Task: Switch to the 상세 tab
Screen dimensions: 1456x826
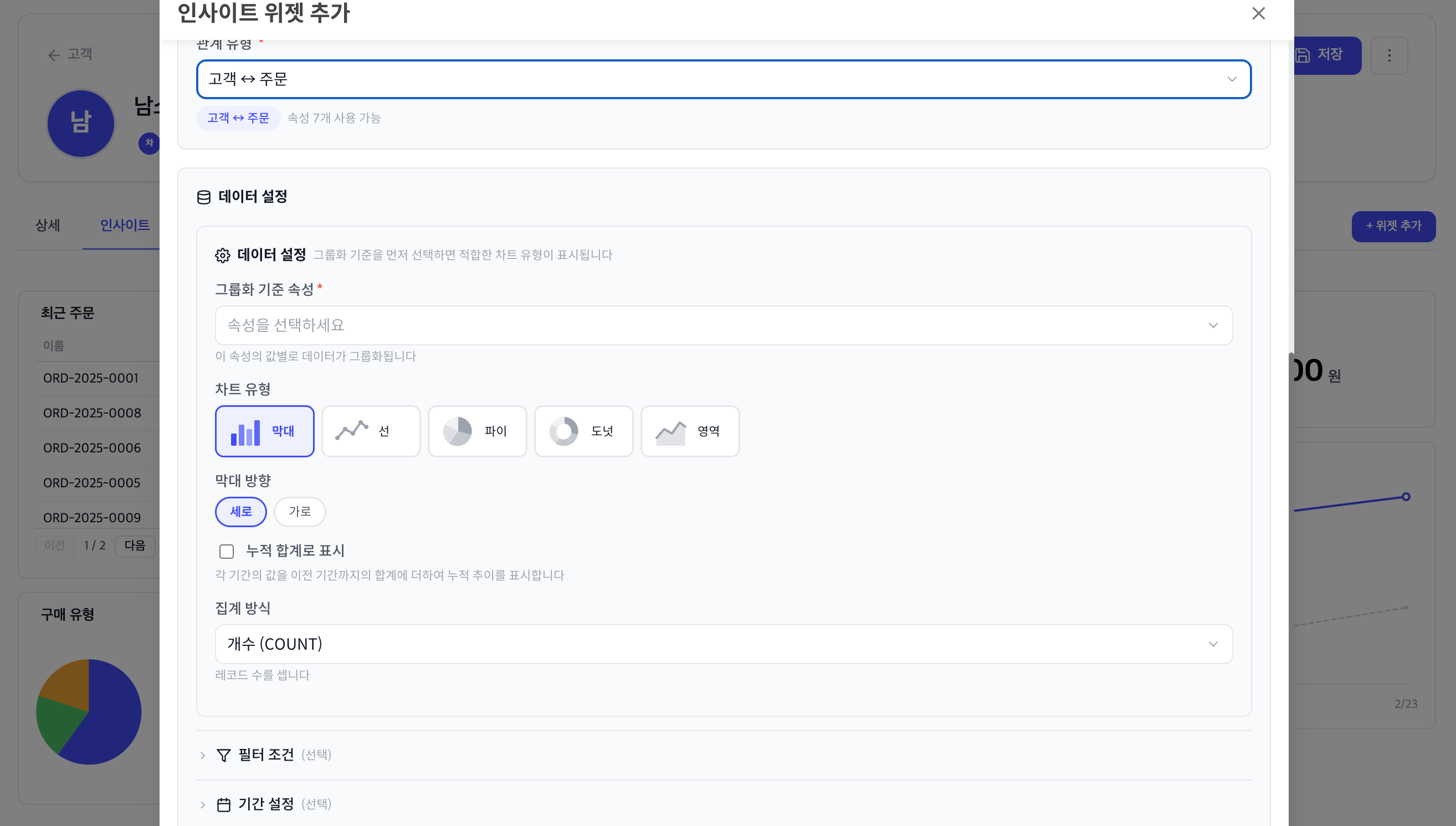Action: [48, 226]
